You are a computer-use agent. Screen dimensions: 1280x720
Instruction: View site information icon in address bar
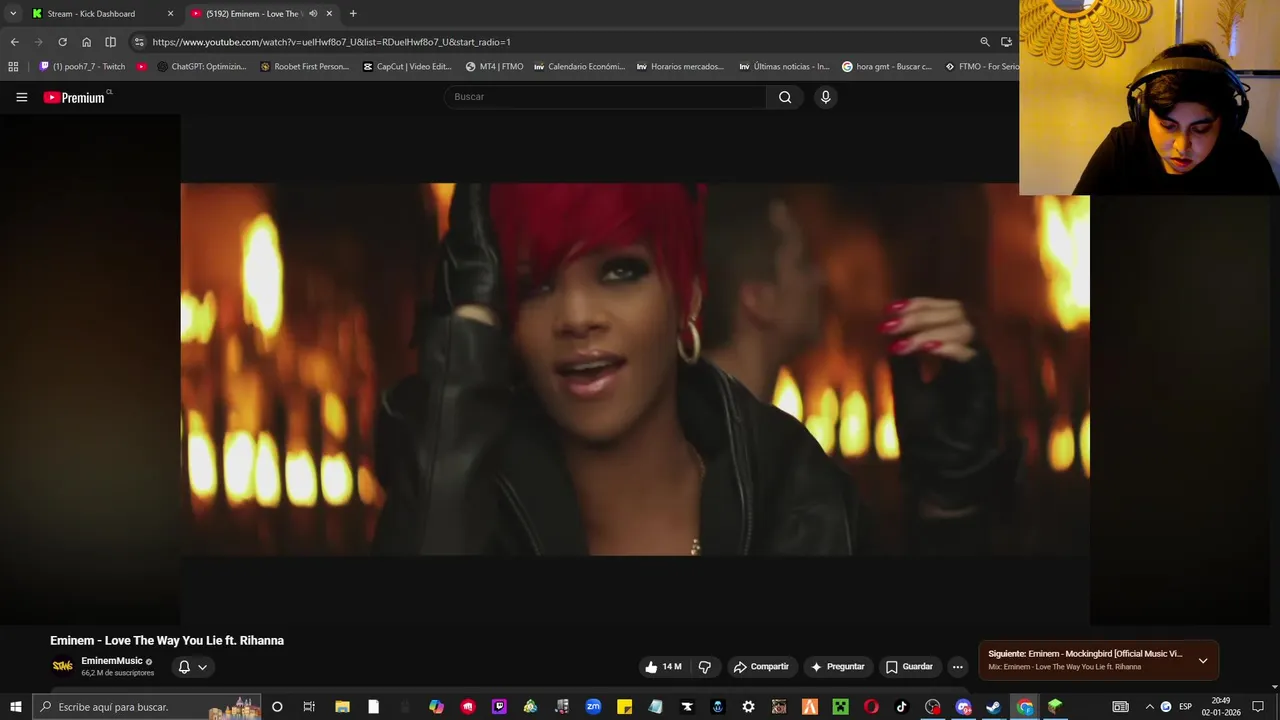pos(139,42)
